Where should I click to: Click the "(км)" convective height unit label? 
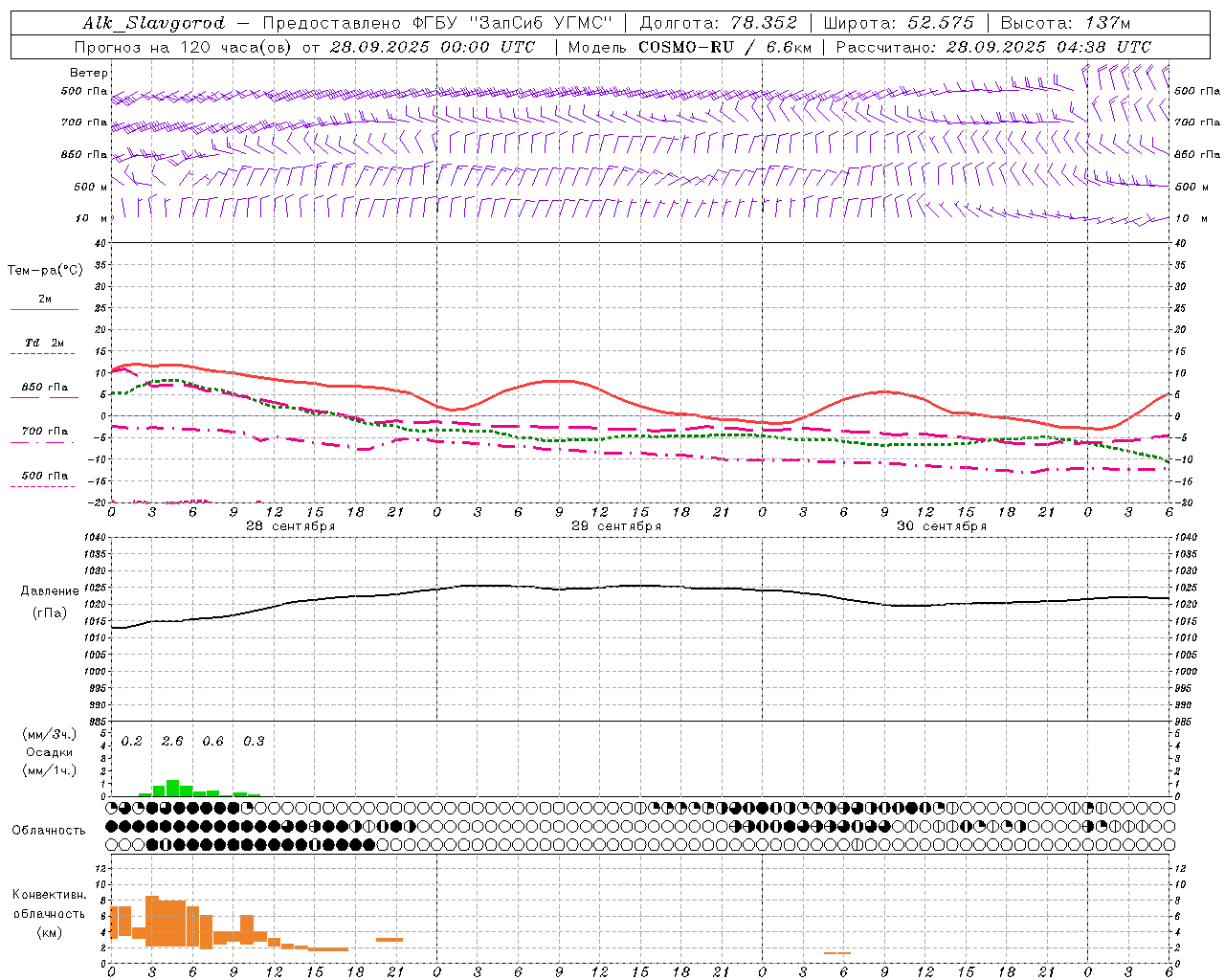pyautogui.click(x=49, y=932)
